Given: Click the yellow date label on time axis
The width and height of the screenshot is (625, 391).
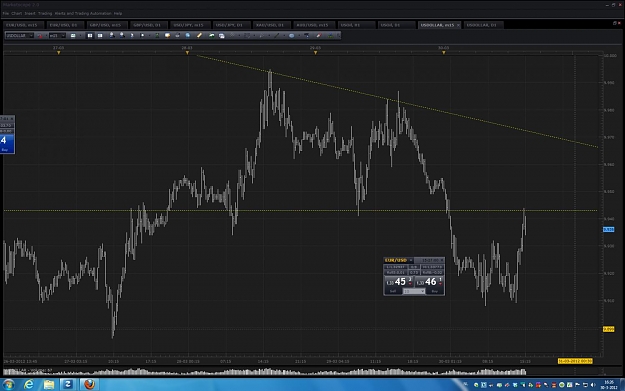Looking at the screenshot, I should point(575,361).
